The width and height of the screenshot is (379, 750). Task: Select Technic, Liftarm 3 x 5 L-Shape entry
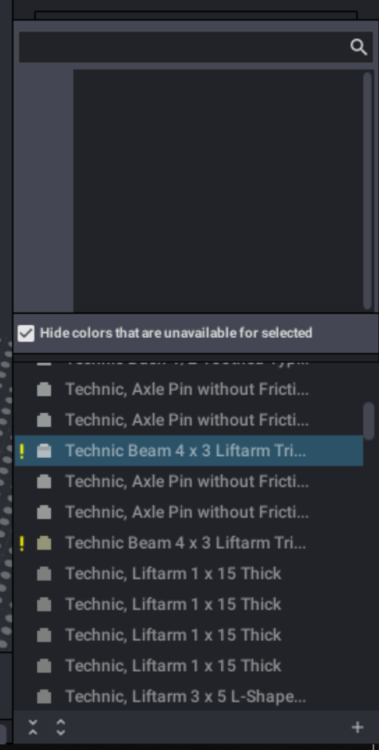point(189,696)
